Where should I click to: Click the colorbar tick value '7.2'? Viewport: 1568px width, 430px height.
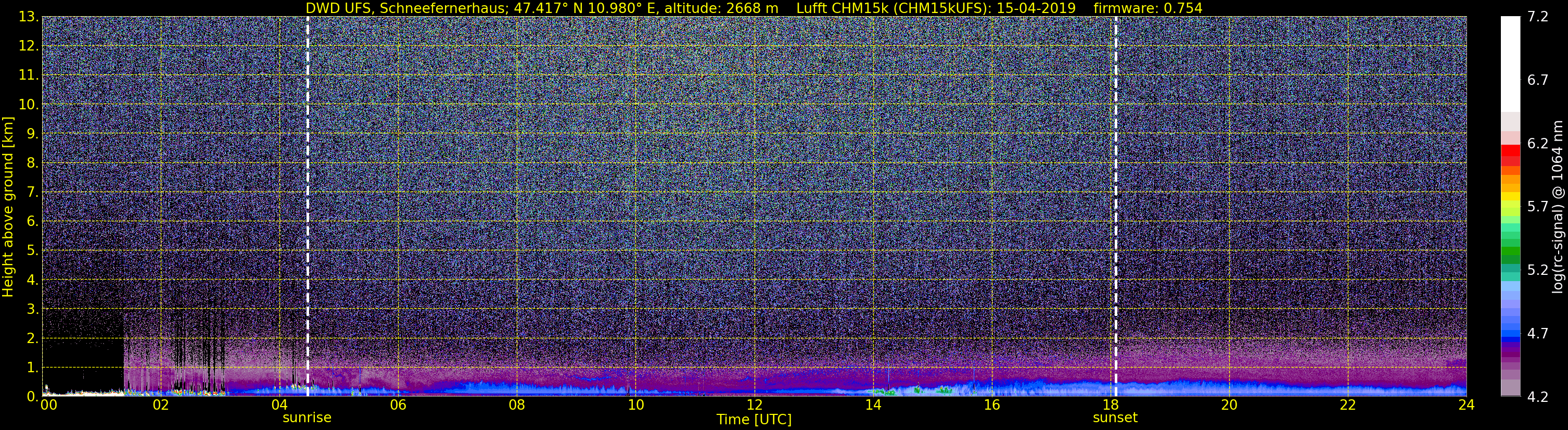(x=1538, y=17)
